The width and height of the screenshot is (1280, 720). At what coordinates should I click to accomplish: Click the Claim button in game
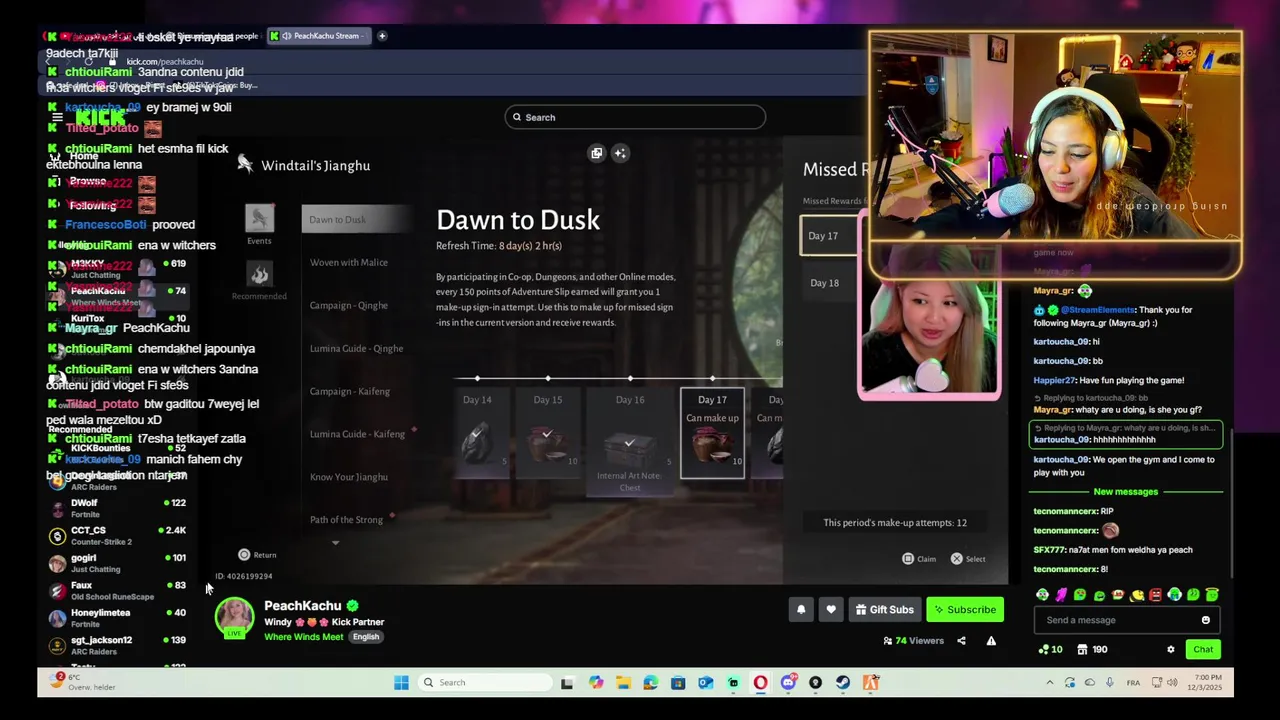[x=919, y=559]
